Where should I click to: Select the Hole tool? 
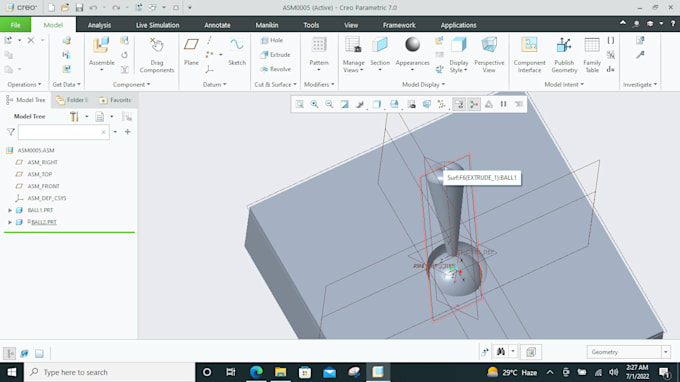click(x=272, y=40)
